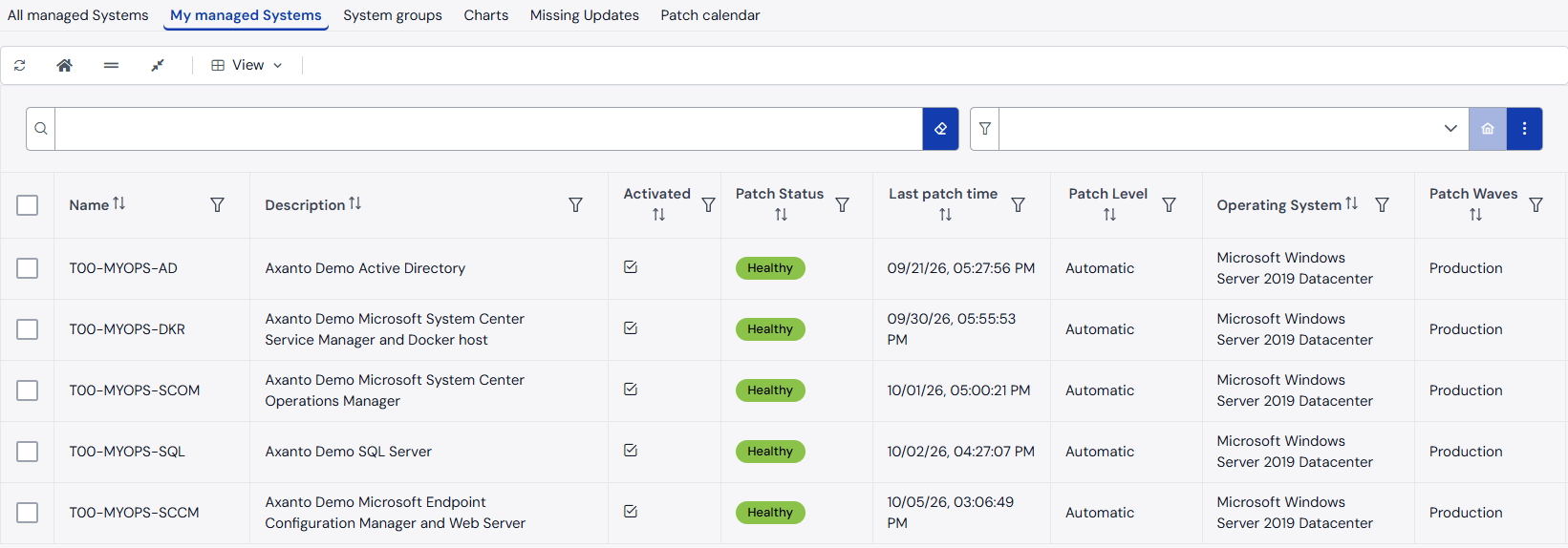Open the Operating System column filter

[1382, 205]
